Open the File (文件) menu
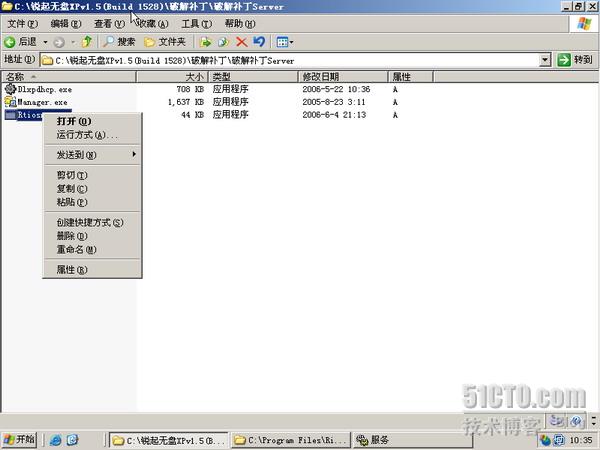Image resolution: width=600 pixels, height=450 pixels. [x=23, y=24]
